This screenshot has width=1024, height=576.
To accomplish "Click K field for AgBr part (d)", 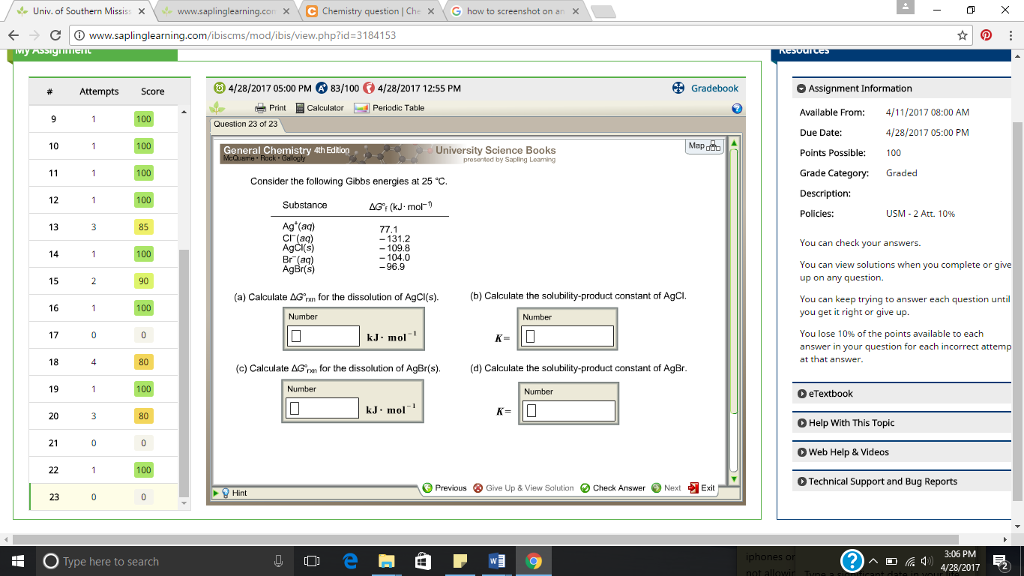I will point(569,410).
